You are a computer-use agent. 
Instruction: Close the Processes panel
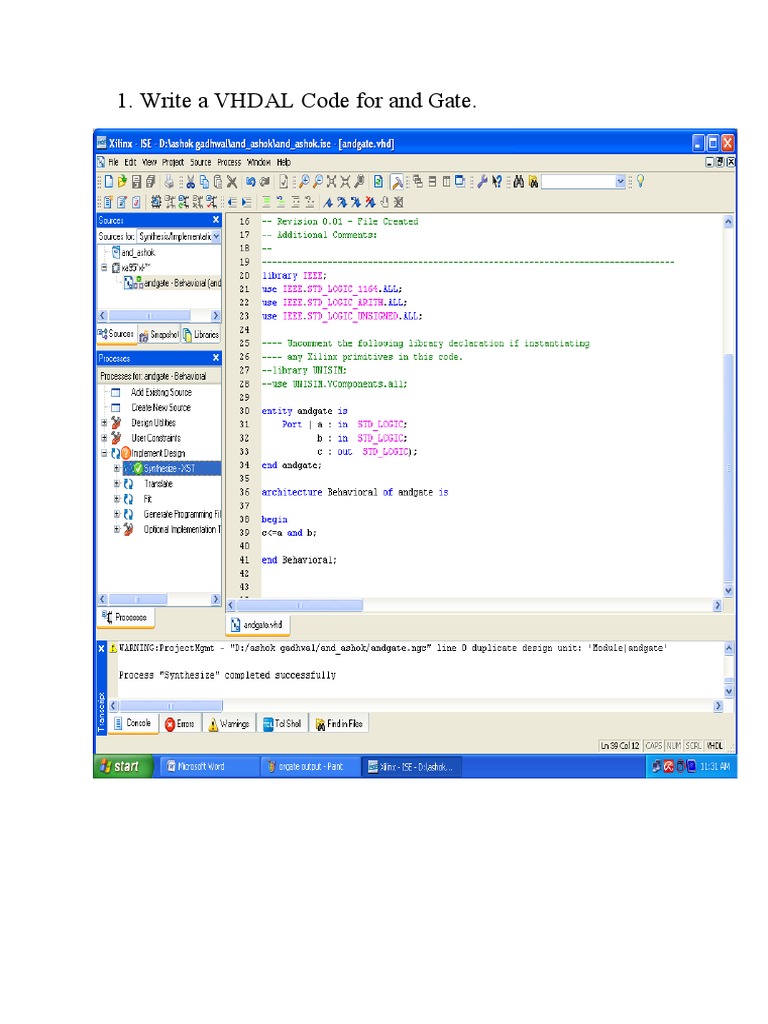point(216,358)
